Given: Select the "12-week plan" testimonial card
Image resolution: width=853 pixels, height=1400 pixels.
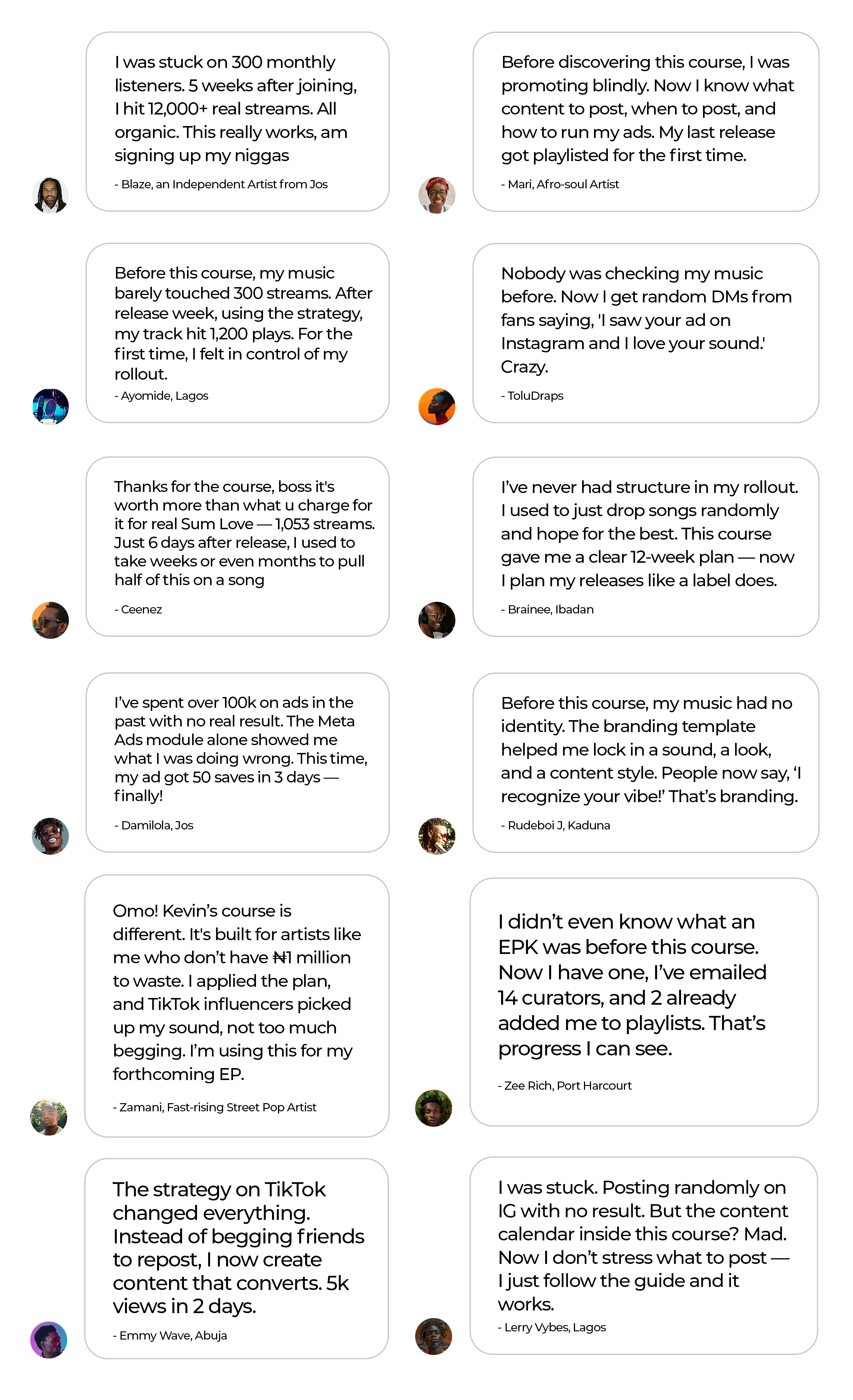Looking at the screenshot, I should point(646,546).
